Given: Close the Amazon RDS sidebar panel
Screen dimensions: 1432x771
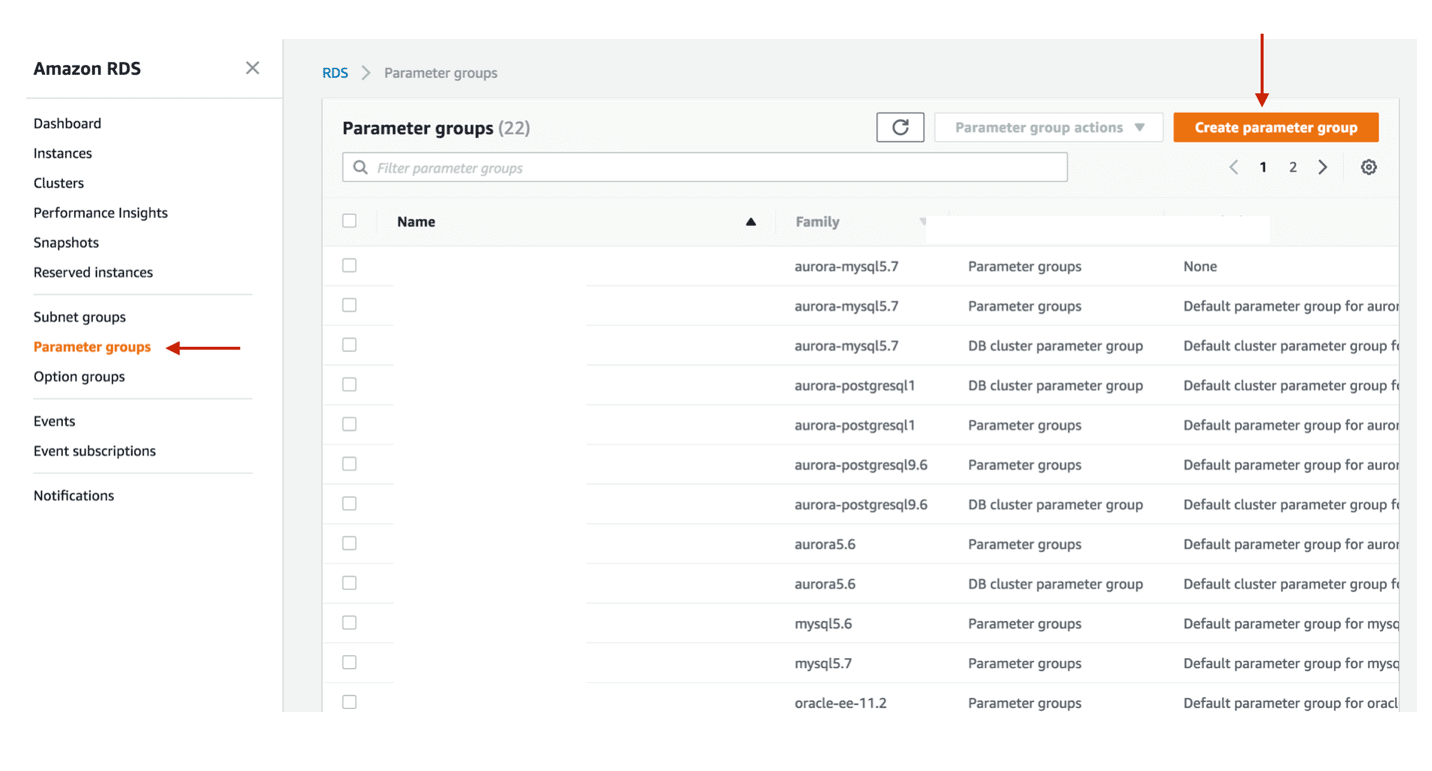Looking at the screenshot, I should [252, 68].
